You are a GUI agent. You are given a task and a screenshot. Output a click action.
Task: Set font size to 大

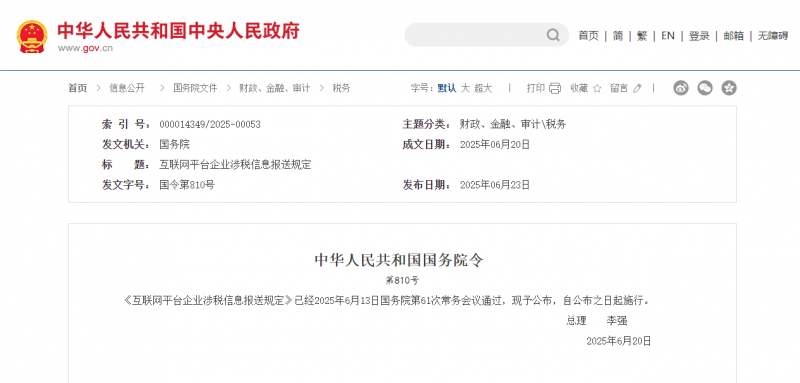465,88
